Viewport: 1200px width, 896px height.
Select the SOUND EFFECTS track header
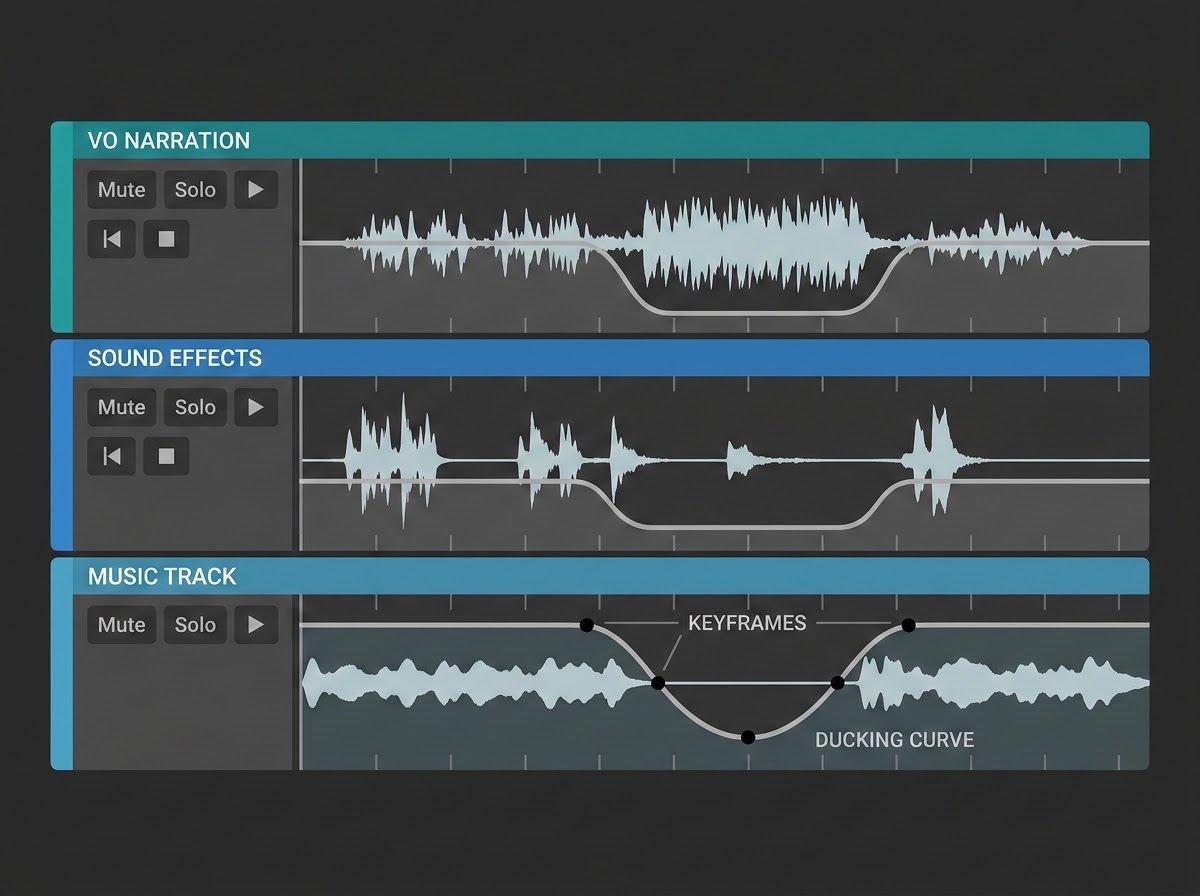tap(600, 358)
